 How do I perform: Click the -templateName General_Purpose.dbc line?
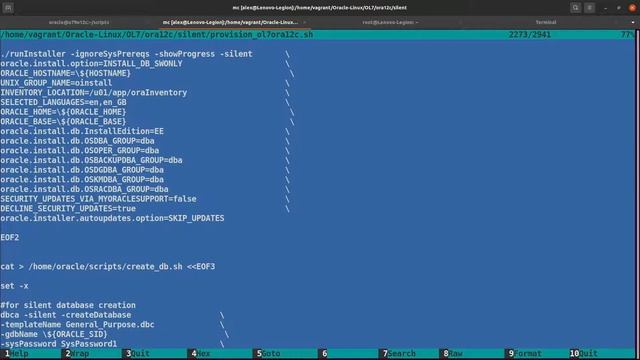[x=77, y=325]
